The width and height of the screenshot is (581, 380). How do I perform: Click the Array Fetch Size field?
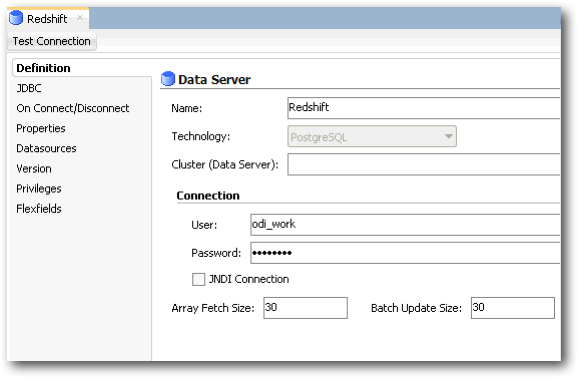(x=305, y=307)
